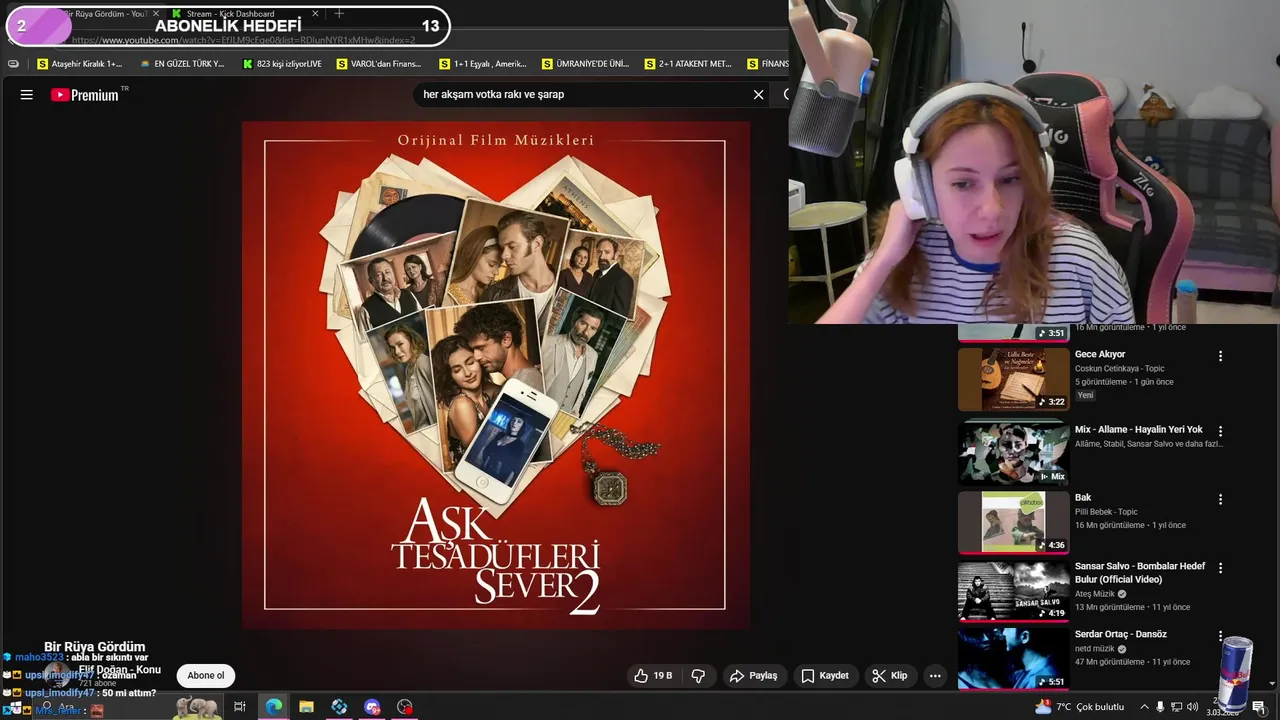Open Microsoft Edge from the taskbar
1280x720 pixels.
click(x=274, y=707)
